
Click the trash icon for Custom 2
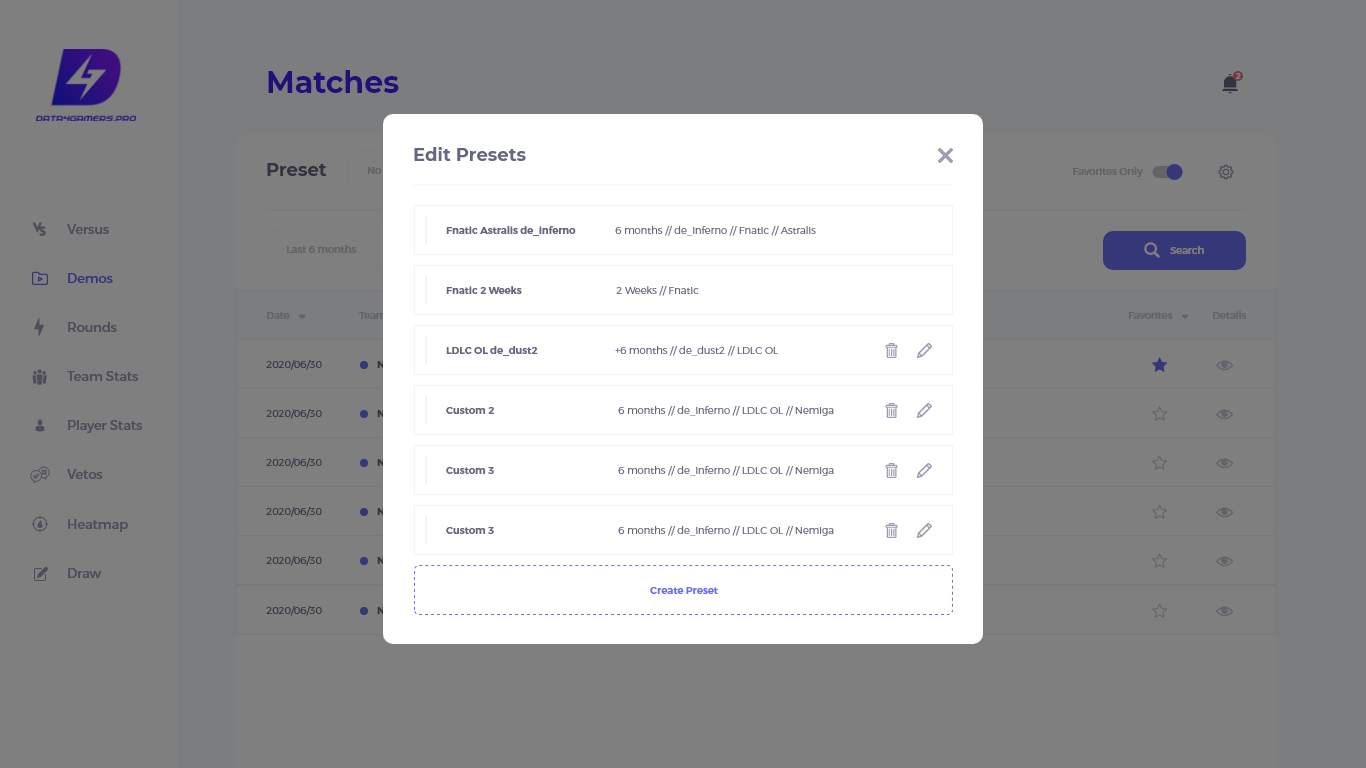(891, 410)
